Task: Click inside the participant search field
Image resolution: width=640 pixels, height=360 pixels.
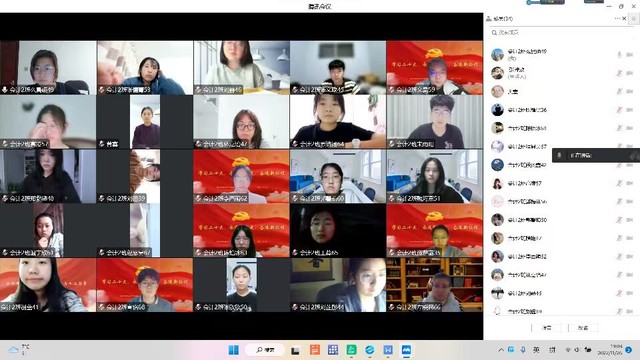Action: tap(560, 32)
